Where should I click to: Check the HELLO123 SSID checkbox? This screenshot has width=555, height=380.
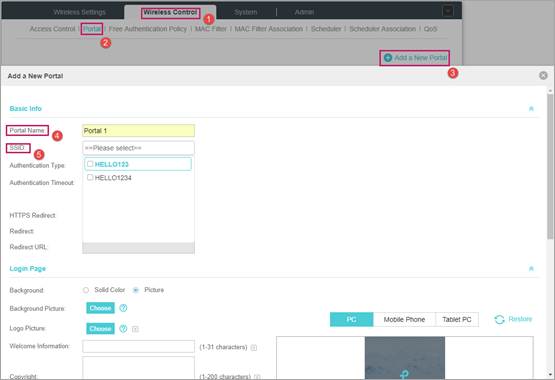[x=90, y=164]
